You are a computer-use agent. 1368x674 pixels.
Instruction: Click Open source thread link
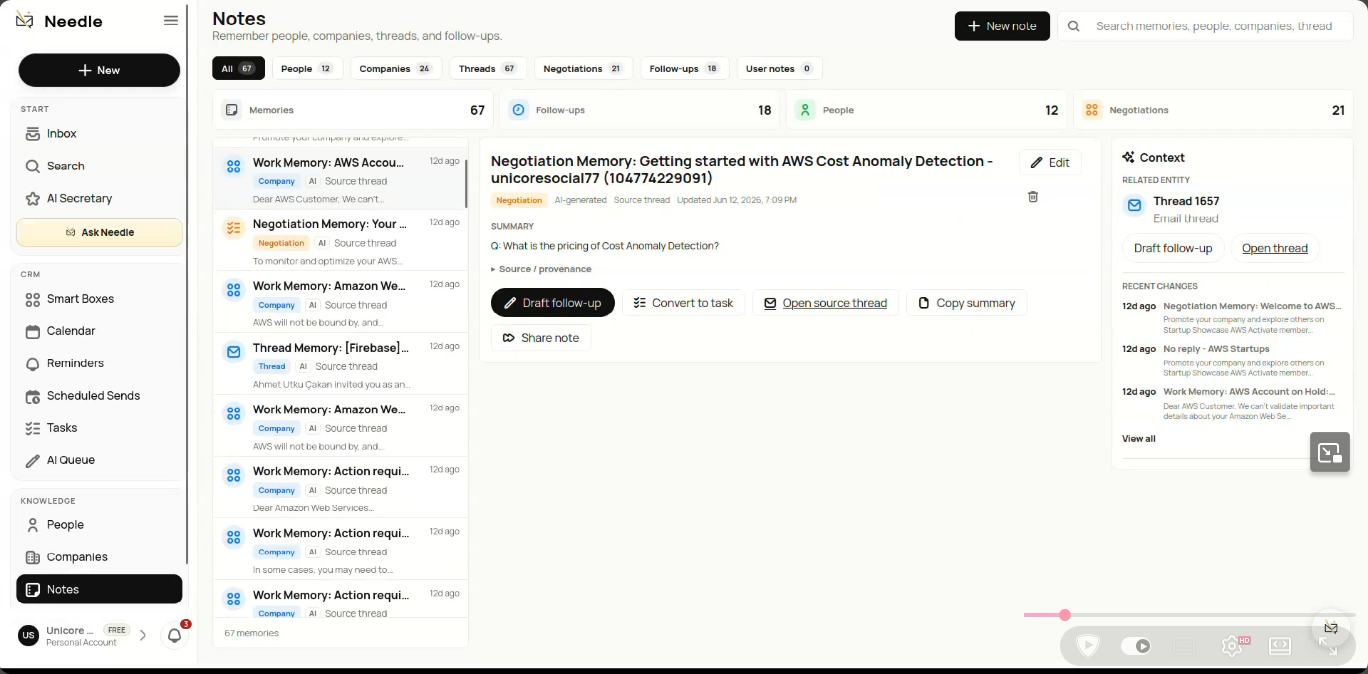point(825,303)
